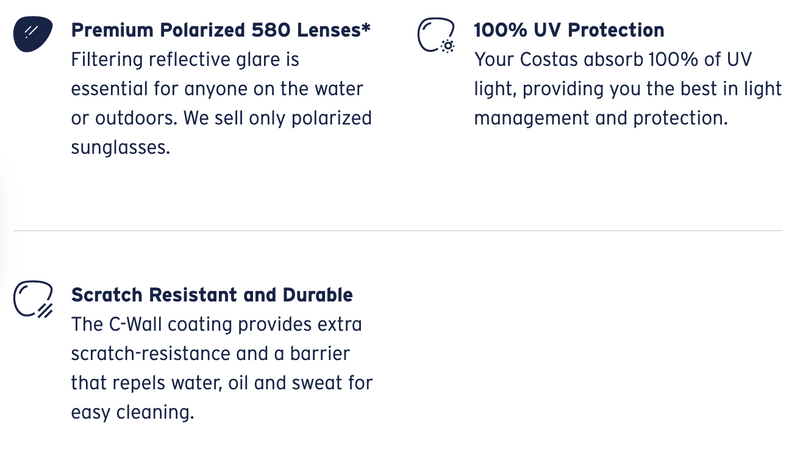This screenshot has height=465, width=800.
Task: Click the line 'scratch-resistance and a barrier'
Action: (x=210, y=353)
